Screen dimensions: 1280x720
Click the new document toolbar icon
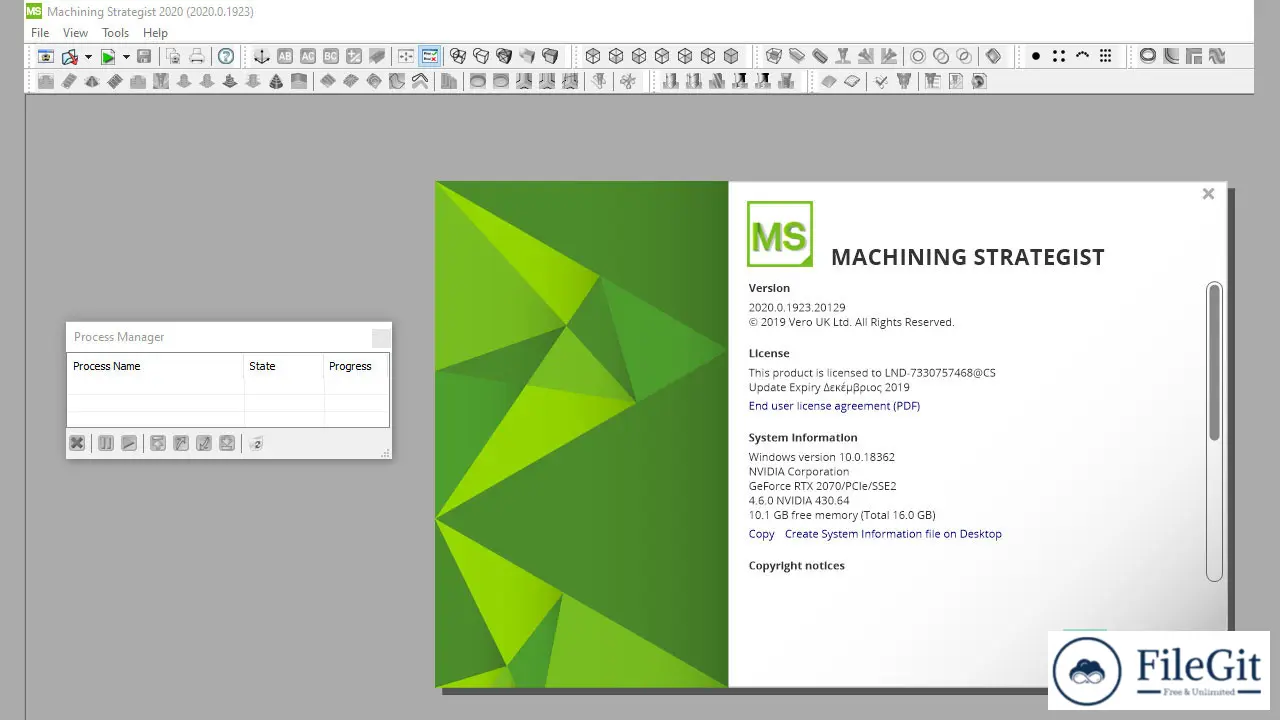click(x=46, y=57)
